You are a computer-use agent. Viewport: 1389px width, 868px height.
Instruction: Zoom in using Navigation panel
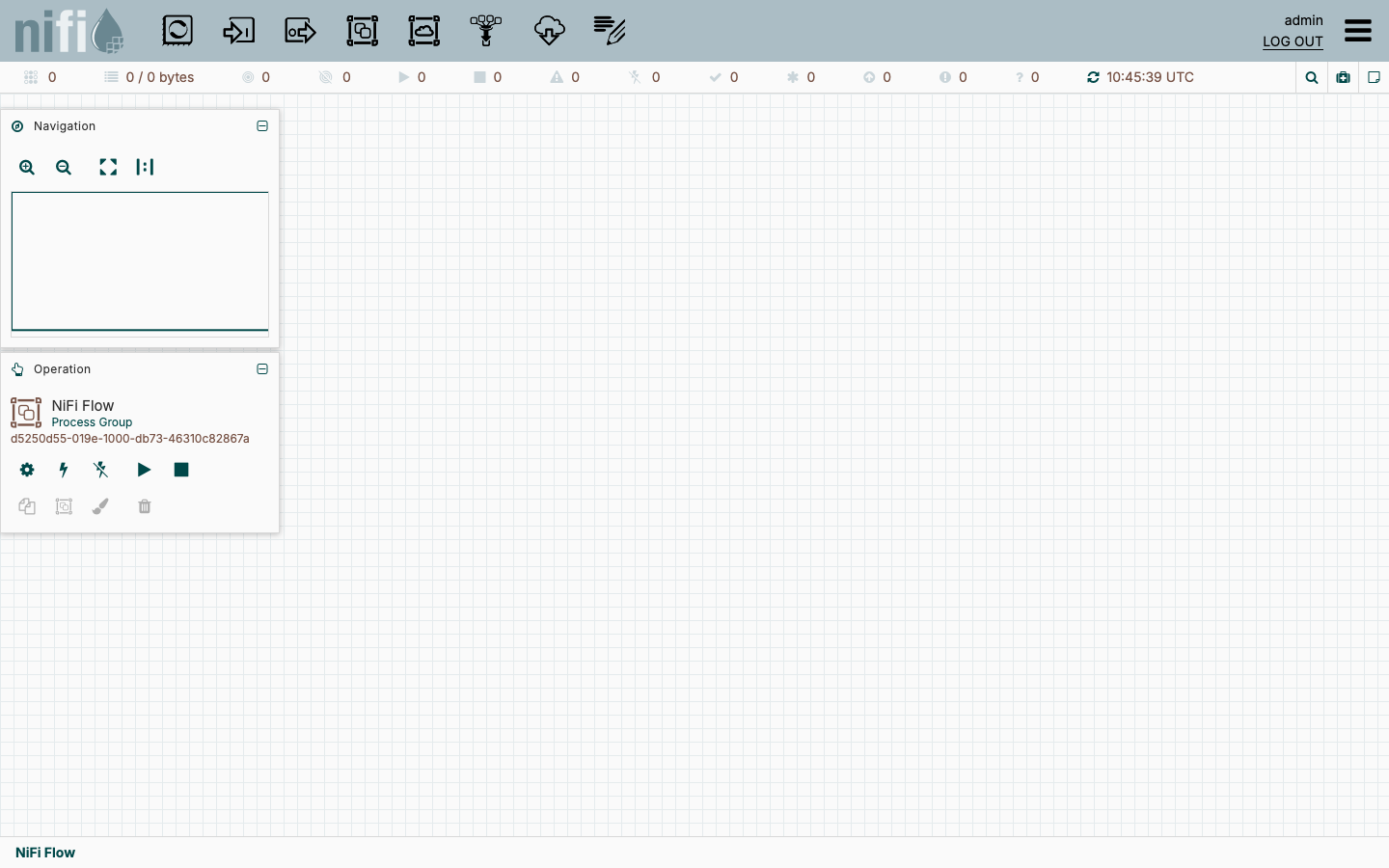point(27,168)
